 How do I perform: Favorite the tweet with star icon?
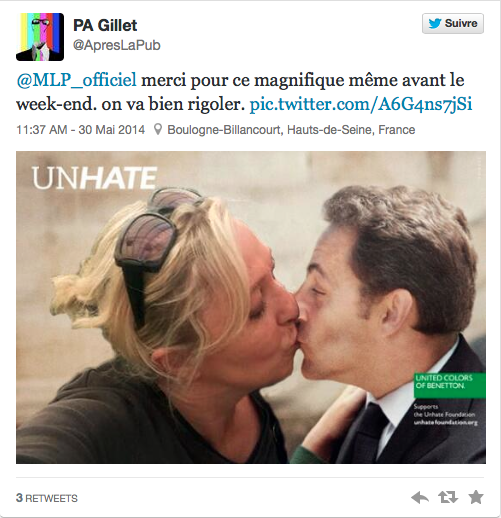click(x=476, y=497)
